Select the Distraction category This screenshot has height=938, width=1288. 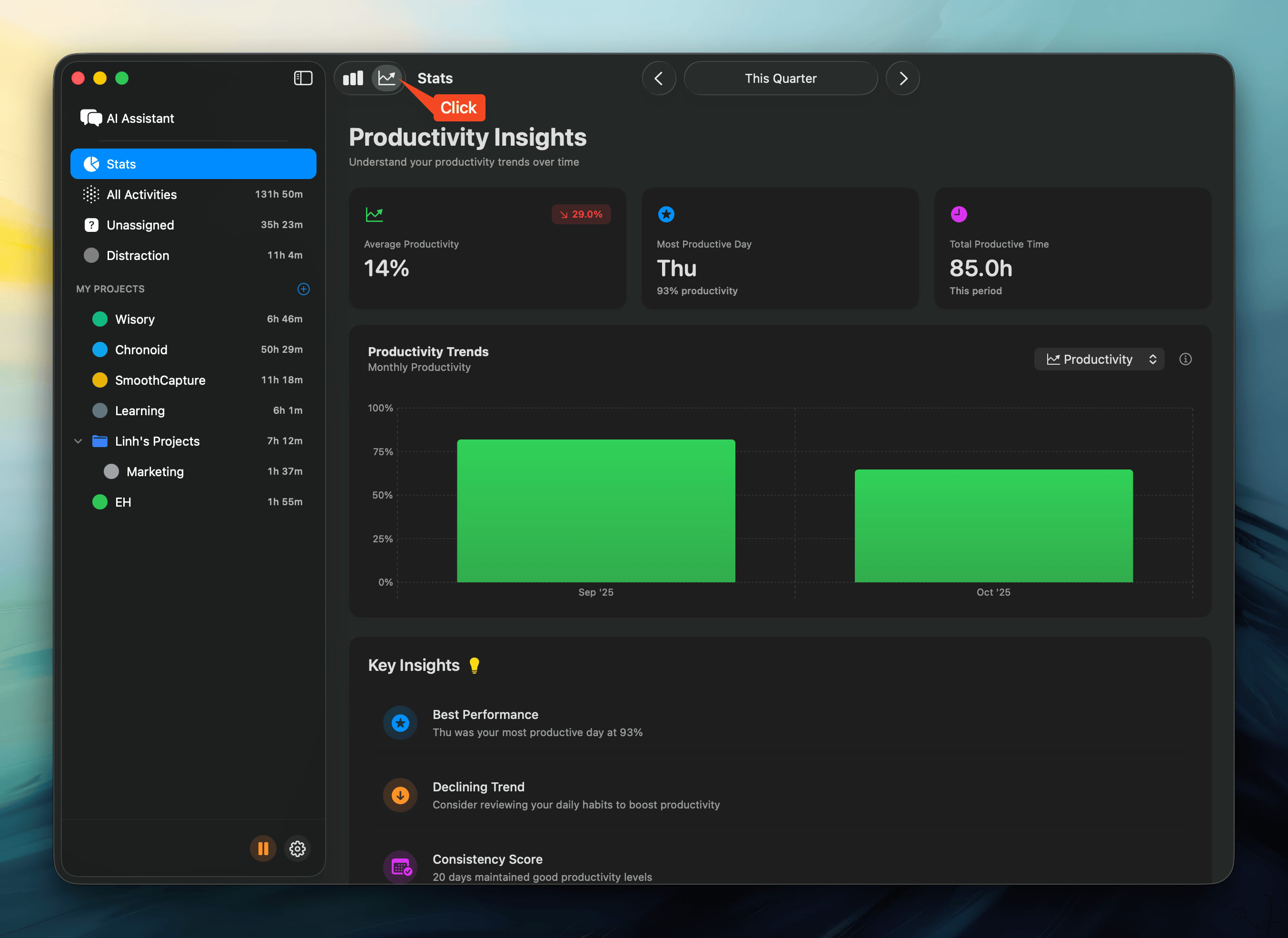pyautogui.click(x=138, y=255)
